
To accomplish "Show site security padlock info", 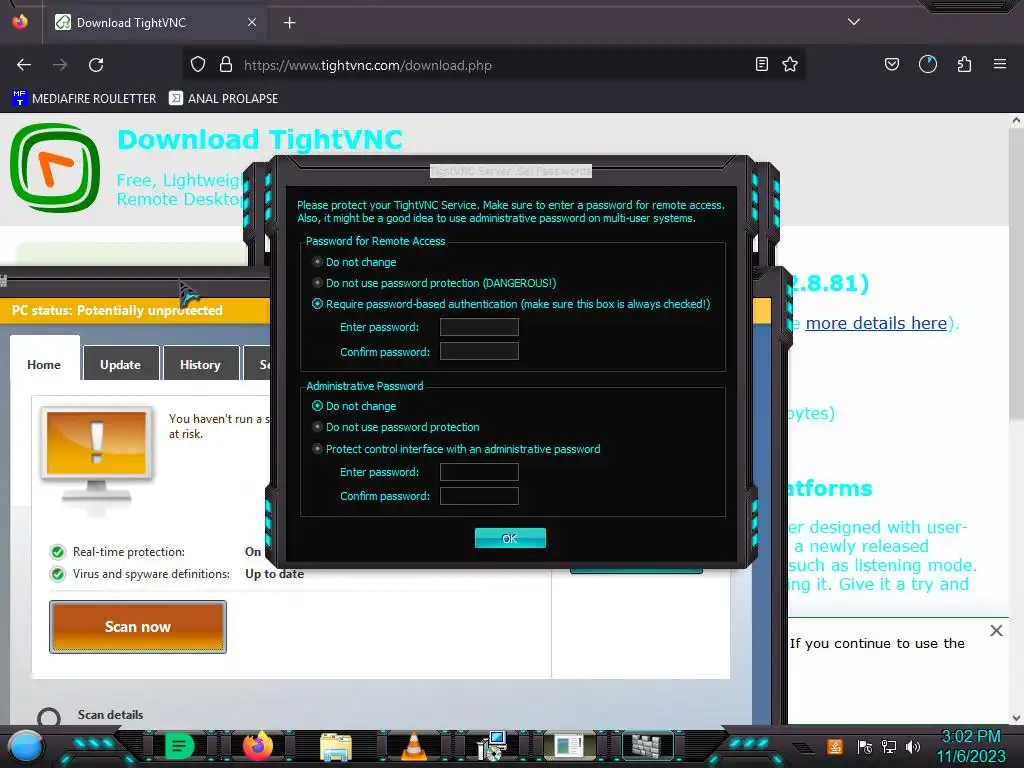I will point(226,65).
